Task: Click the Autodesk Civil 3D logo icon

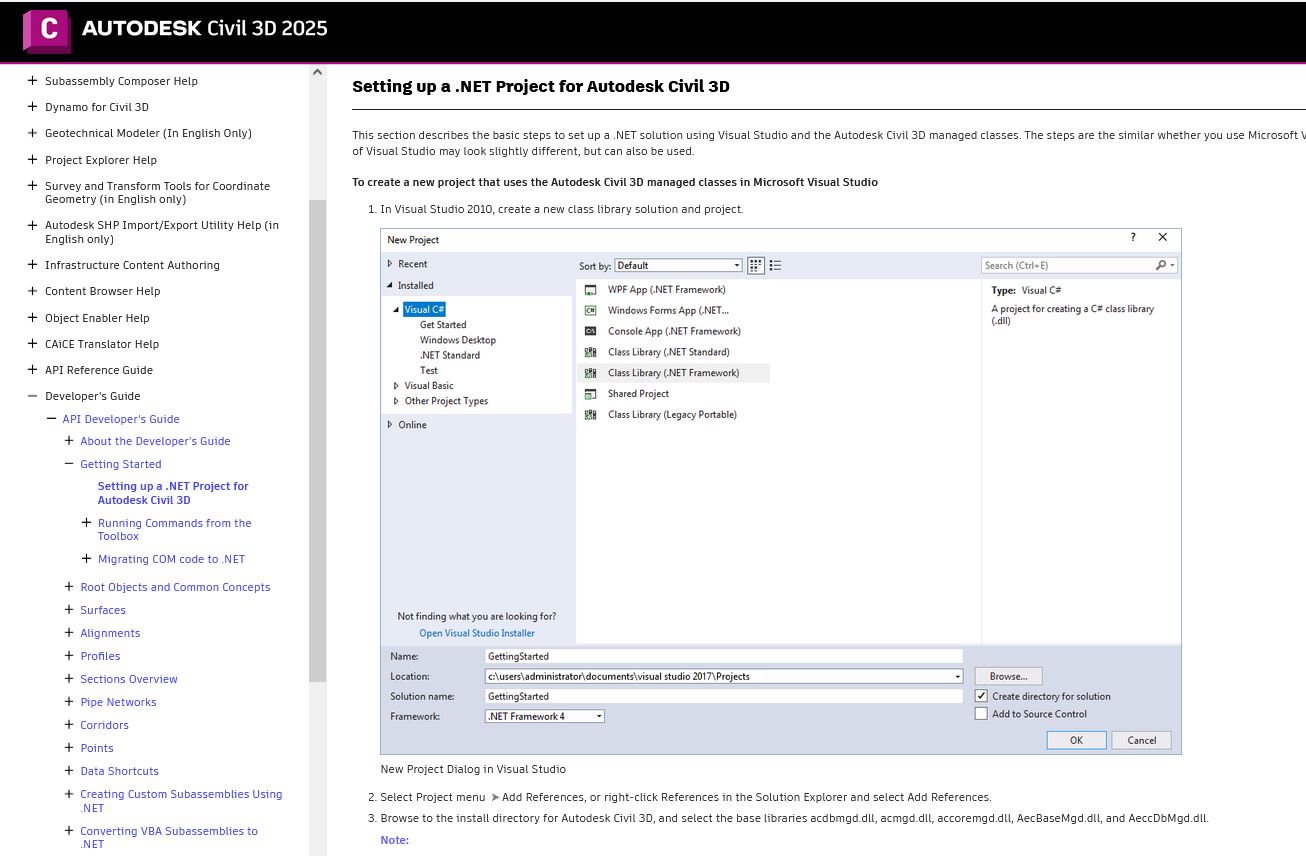Action: click(x=47, y=30)
